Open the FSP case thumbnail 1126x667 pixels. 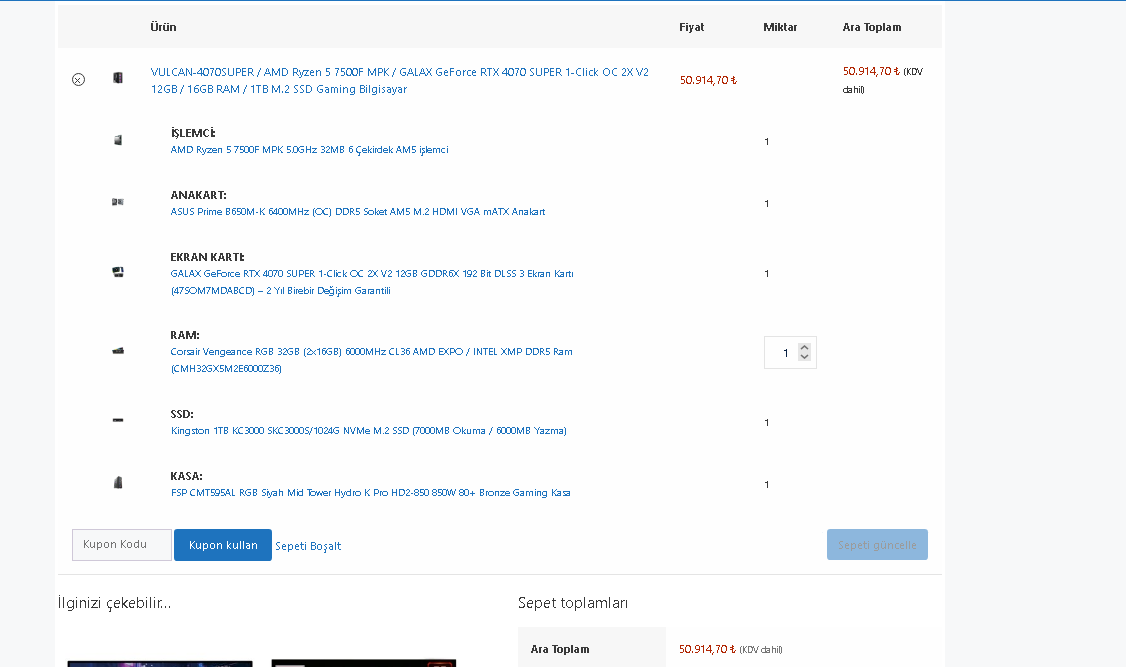click(x=118, y=482)
